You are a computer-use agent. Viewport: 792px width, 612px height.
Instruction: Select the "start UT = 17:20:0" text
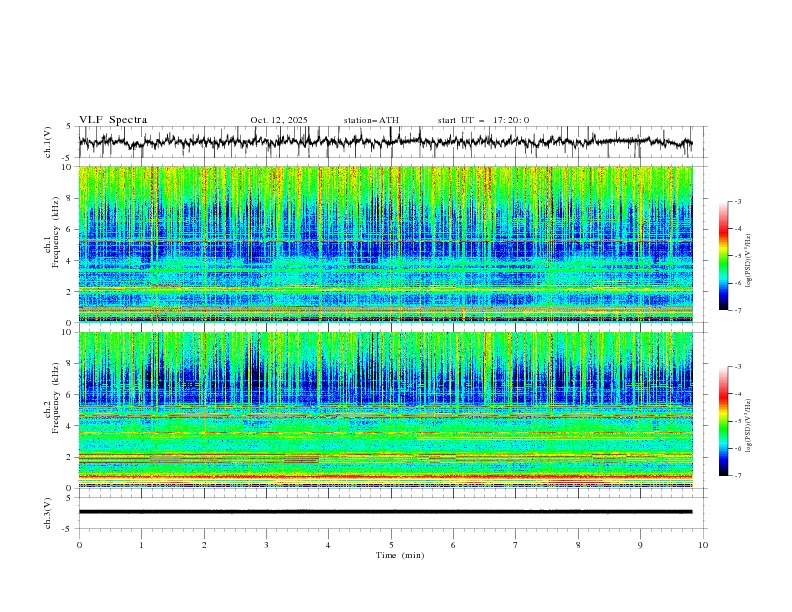[x=483, y=120]
